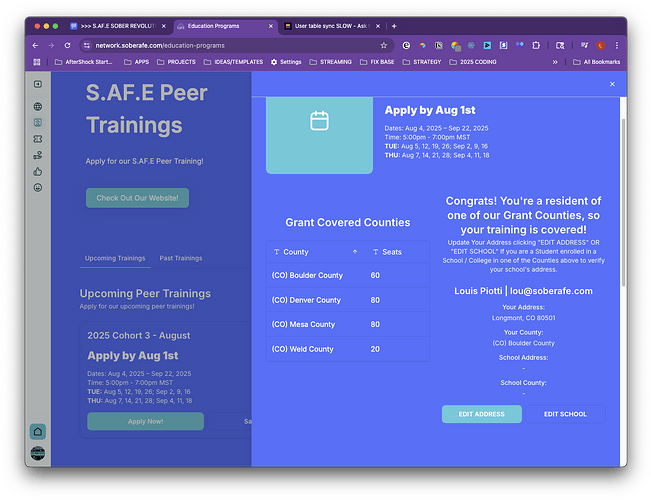Close the training details side panel
This screenshot has height=500, width=651.
point(612,85)
